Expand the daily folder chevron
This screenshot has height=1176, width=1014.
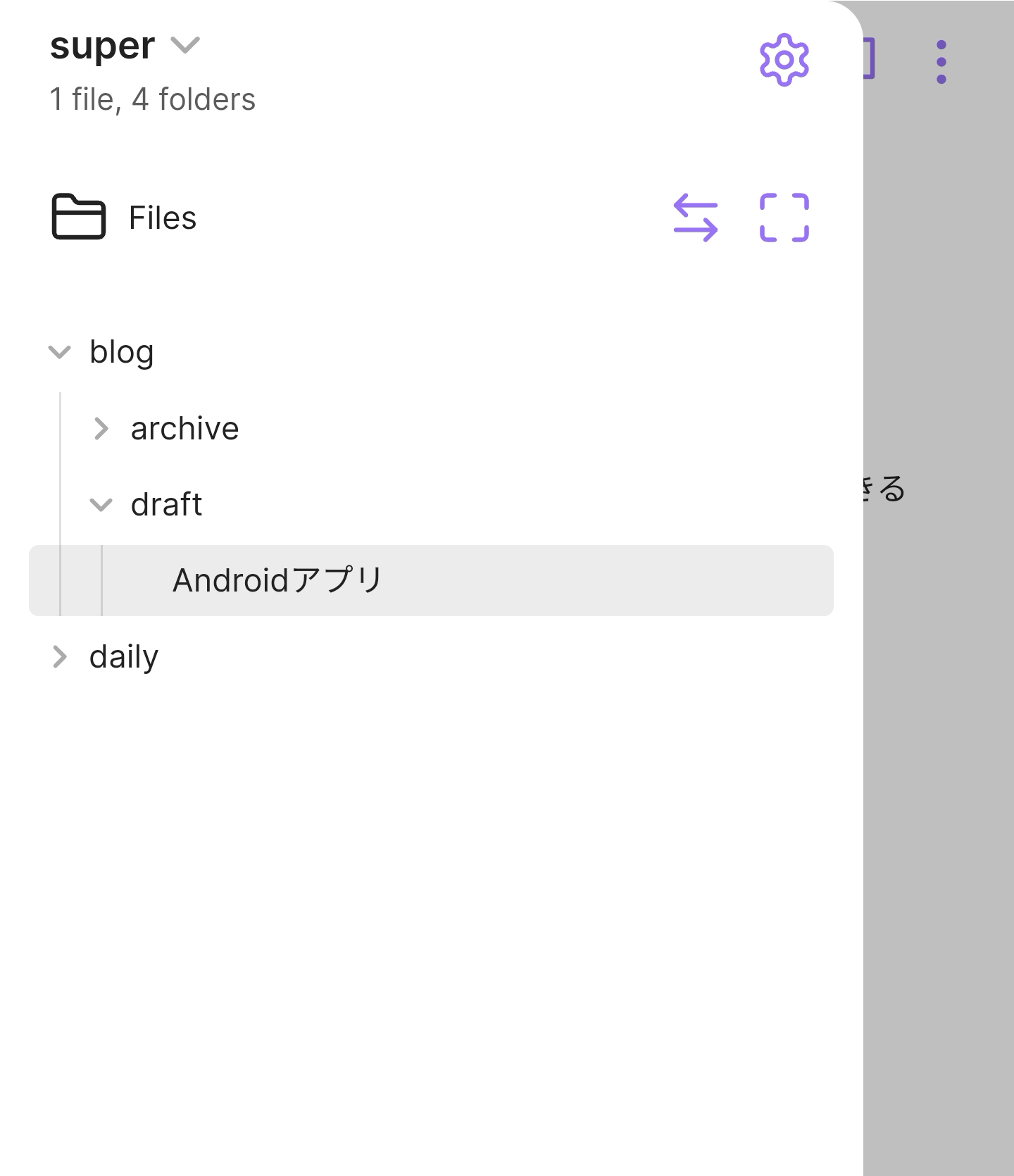click(x=60, y=657)
